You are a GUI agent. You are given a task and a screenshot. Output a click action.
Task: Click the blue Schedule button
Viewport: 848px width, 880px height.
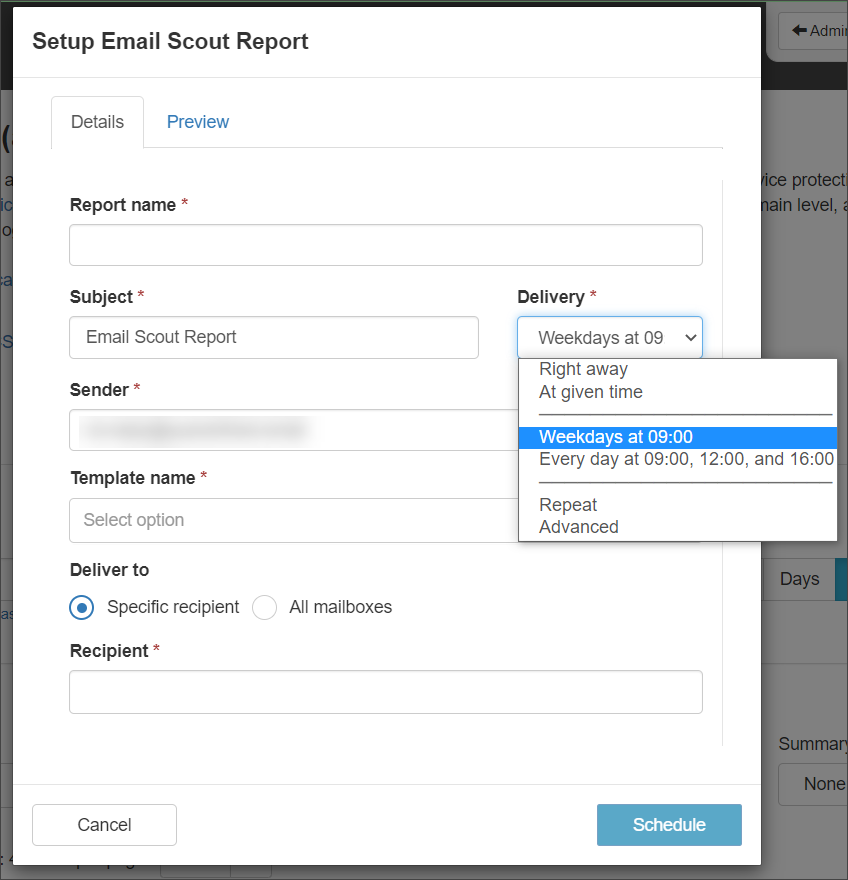[668, 825]
